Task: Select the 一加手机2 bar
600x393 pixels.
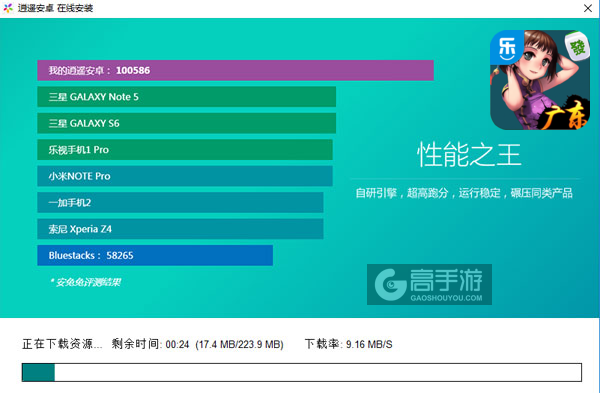Action: [180, 202]
